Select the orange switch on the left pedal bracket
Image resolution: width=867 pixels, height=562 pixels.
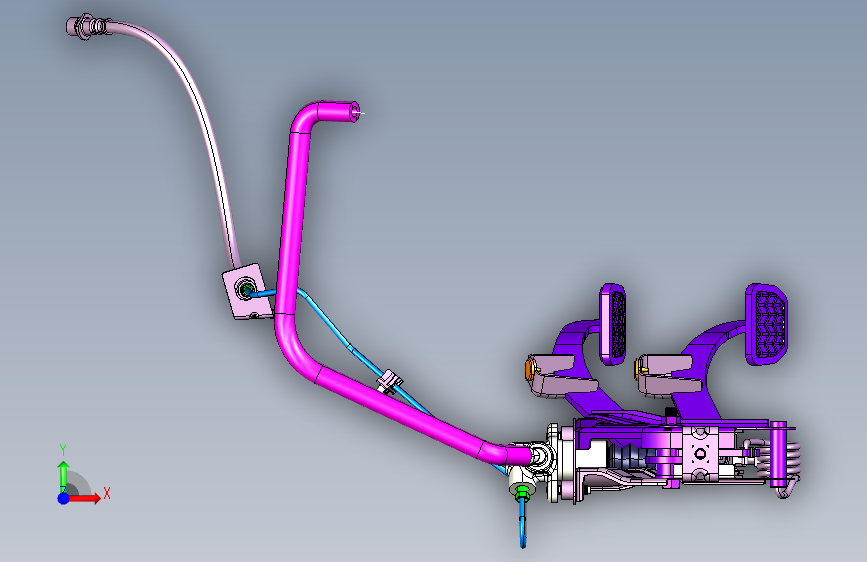point(529,368)
